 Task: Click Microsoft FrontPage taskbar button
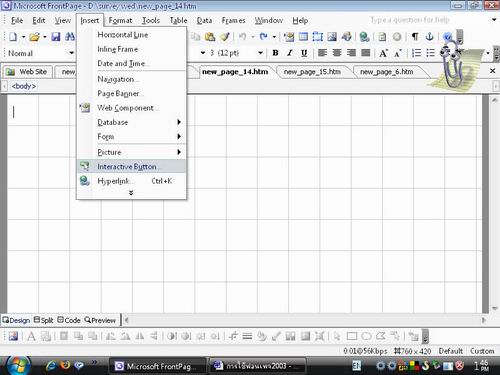(157, 366)
